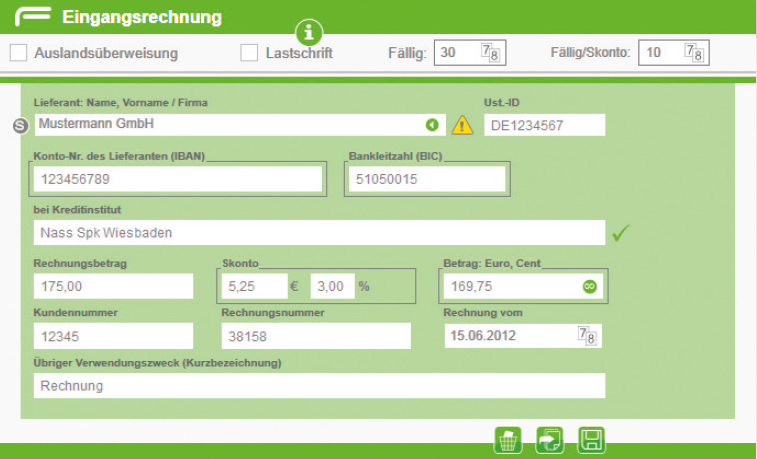757x459 pixels.
Task: Open the Fällig/Skonto calendar picker
Action: click(693, 52)
